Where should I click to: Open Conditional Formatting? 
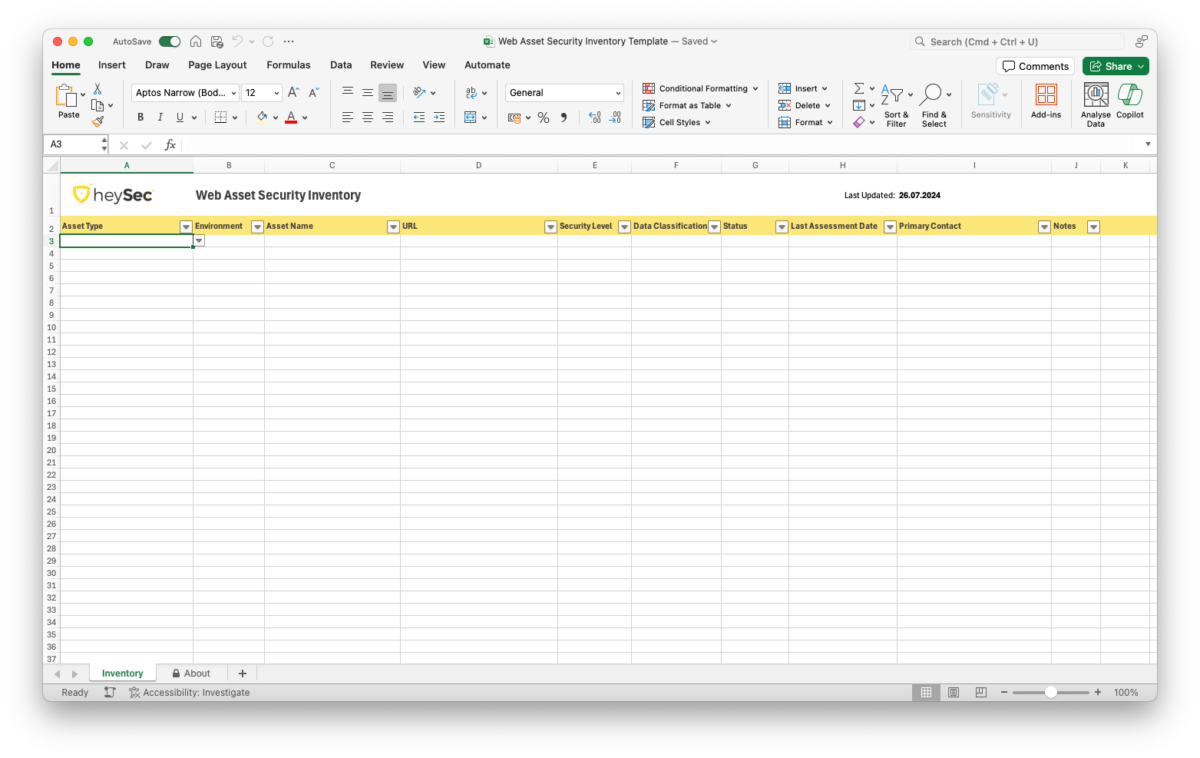pyautogui.click(x=700, y=87)
